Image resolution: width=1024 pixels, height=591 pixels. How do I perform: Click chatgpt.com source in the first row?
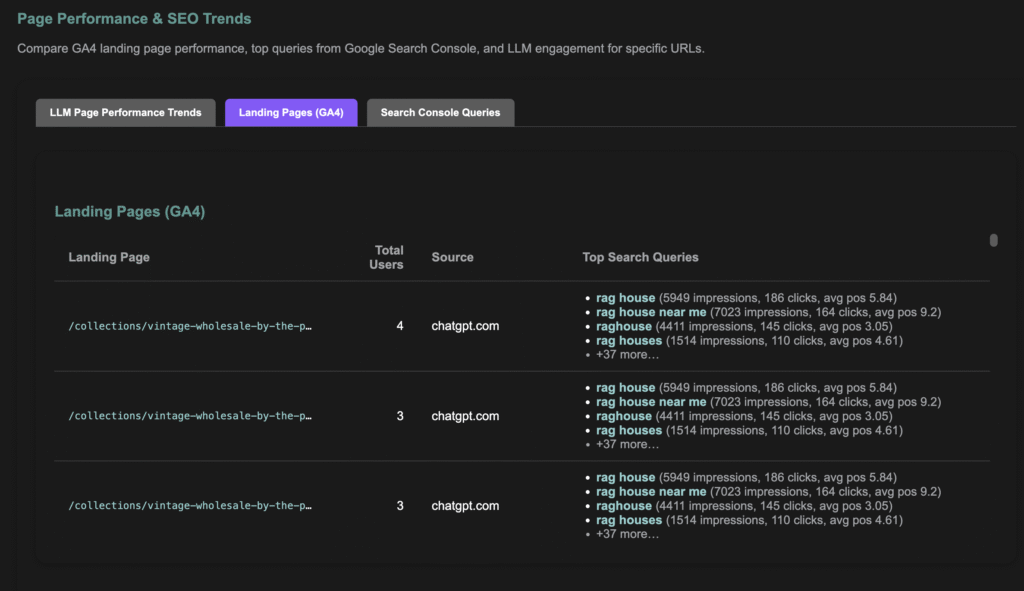(465, 326)
